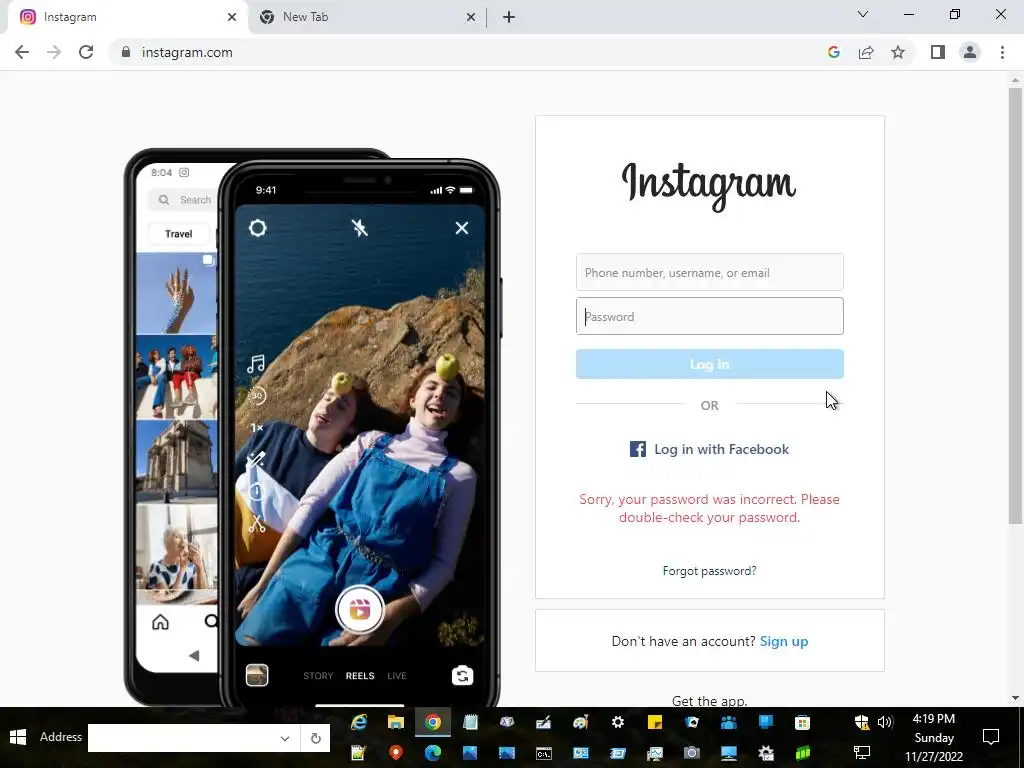Click the taskbar Address refresh button

[x=315, y=738]
